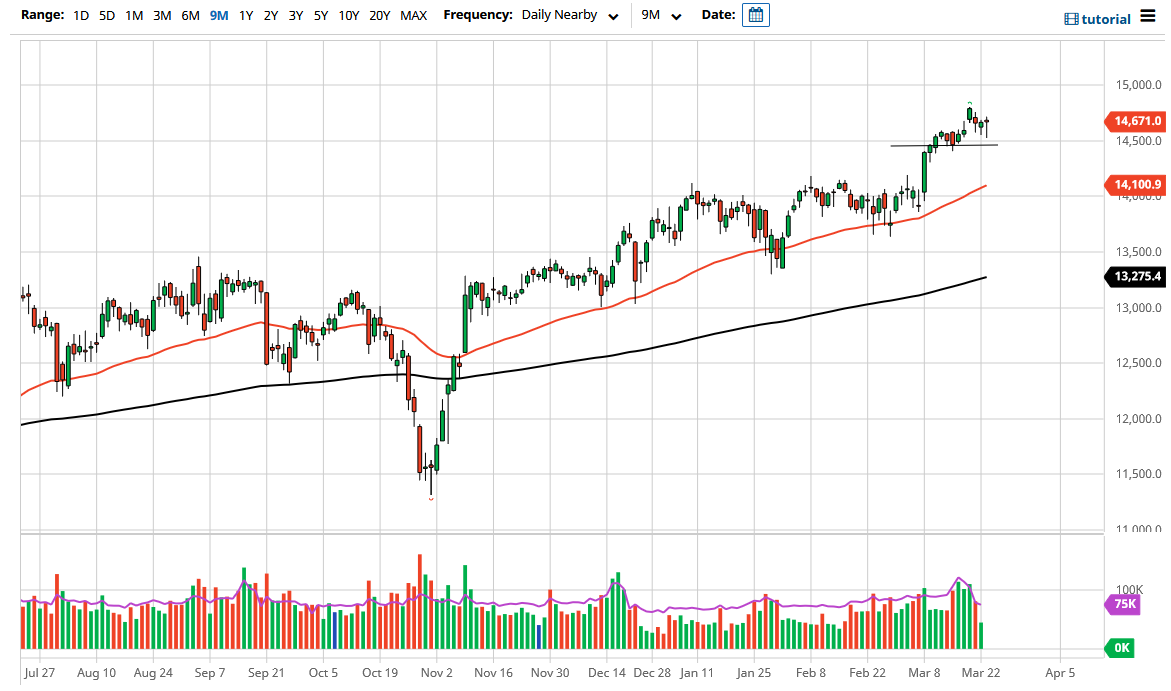Switch to the 1M range
This screenshot has width=1171, height=691.
click(134, 15)
